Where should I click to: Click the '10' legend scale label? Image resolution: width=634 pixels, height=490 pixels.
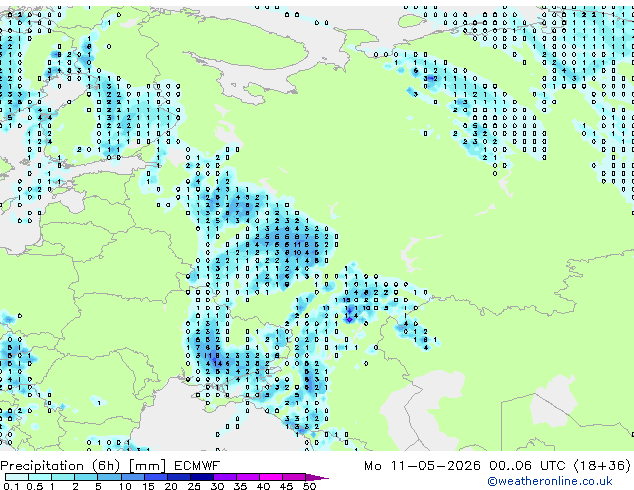click(125, 486)
